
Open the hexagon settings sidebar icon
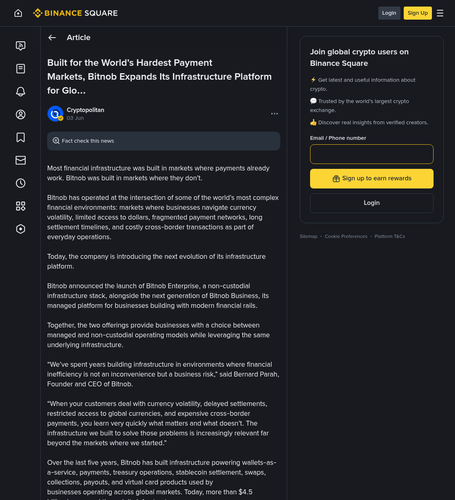[x=21, y=229]
